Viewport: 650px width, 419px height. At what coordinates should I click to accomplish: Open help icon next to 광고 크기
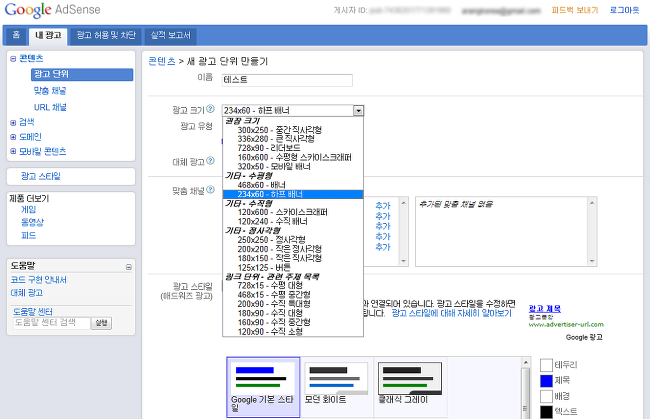tap(211, 109)
